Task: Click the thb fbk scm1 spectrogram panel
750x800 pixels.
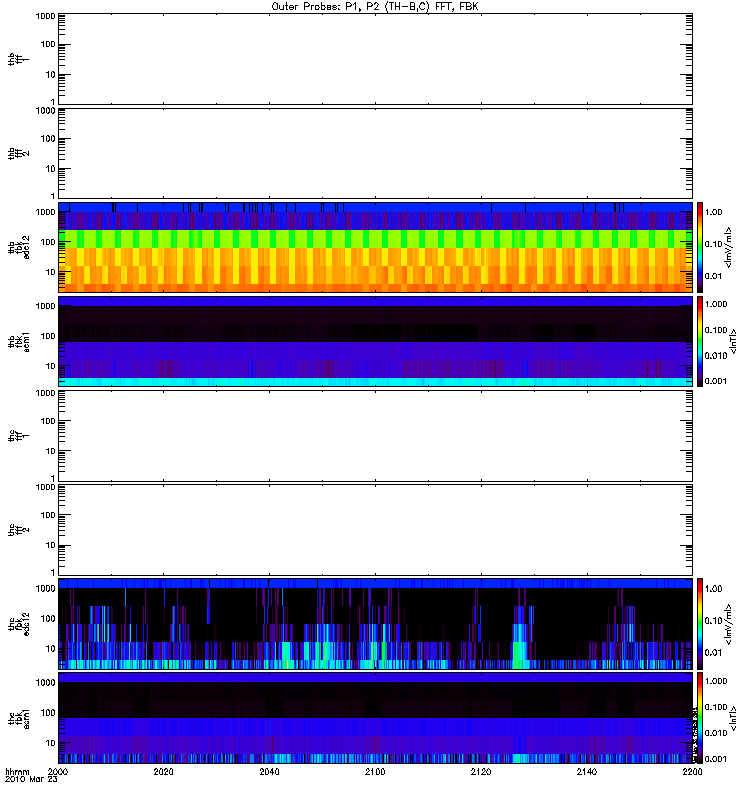Action: [375, 341]
